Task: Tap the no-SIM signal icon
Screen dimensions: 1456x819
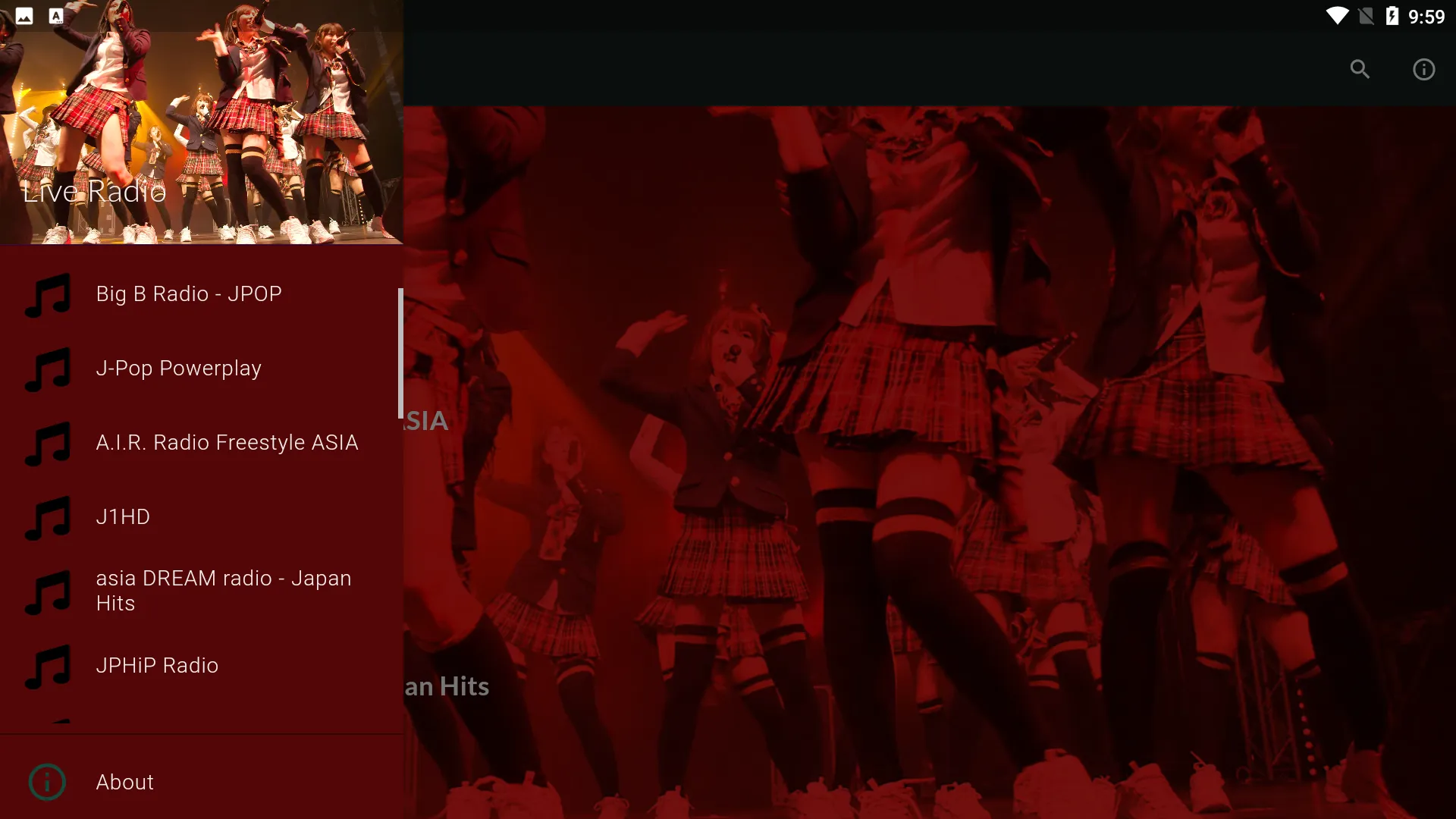Action: pyautogui.click(x=1366, y=16)
